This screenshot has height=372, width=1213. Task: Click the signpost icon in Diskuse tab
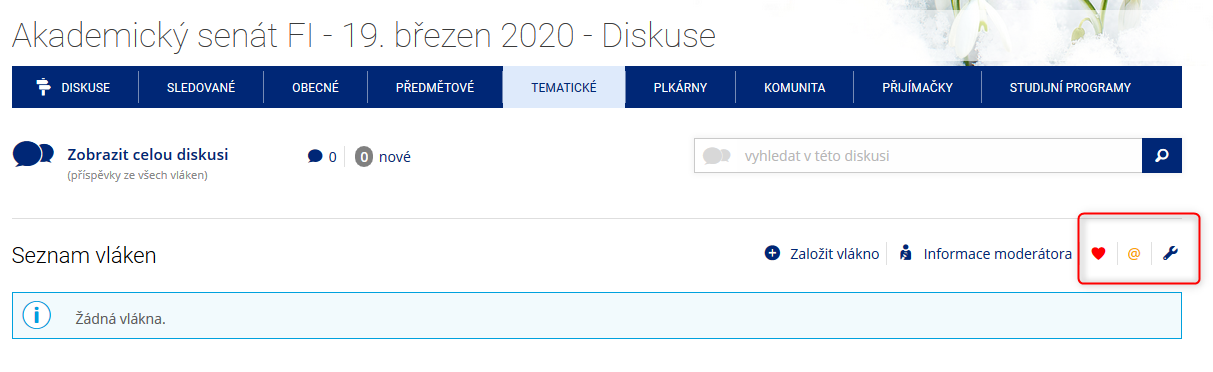[43, 87]
